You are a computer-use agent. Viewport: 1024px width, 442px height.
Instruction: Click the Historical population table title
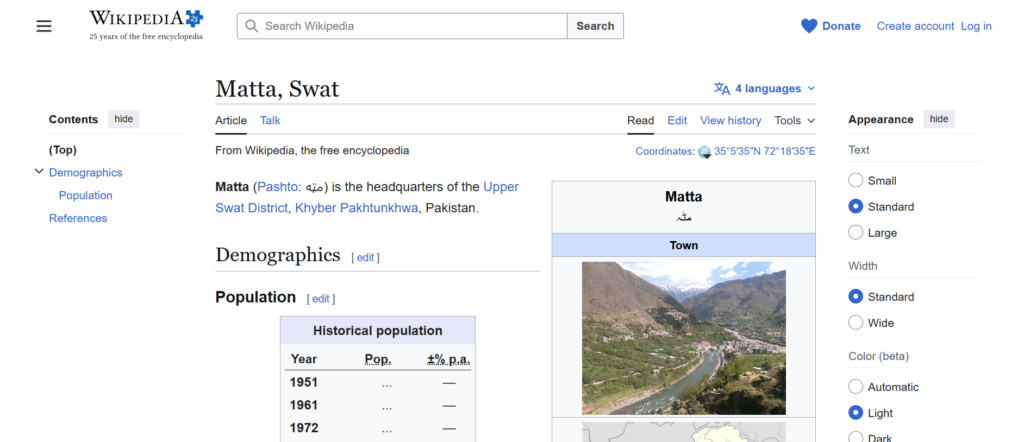377,330
